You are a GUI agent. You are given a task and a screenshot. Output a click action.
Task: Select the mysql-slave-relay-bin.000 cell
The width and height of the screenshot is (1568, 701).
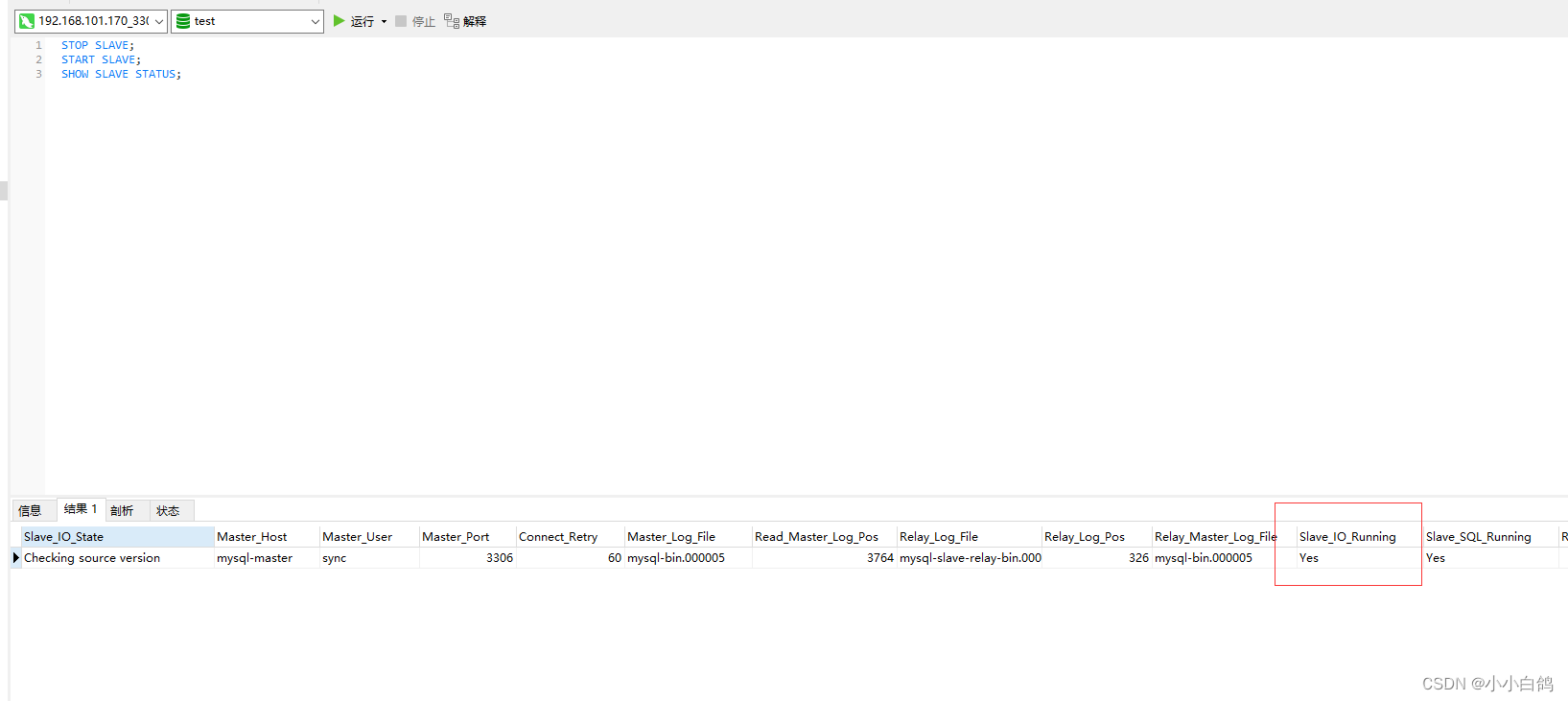tap(970, 558)
